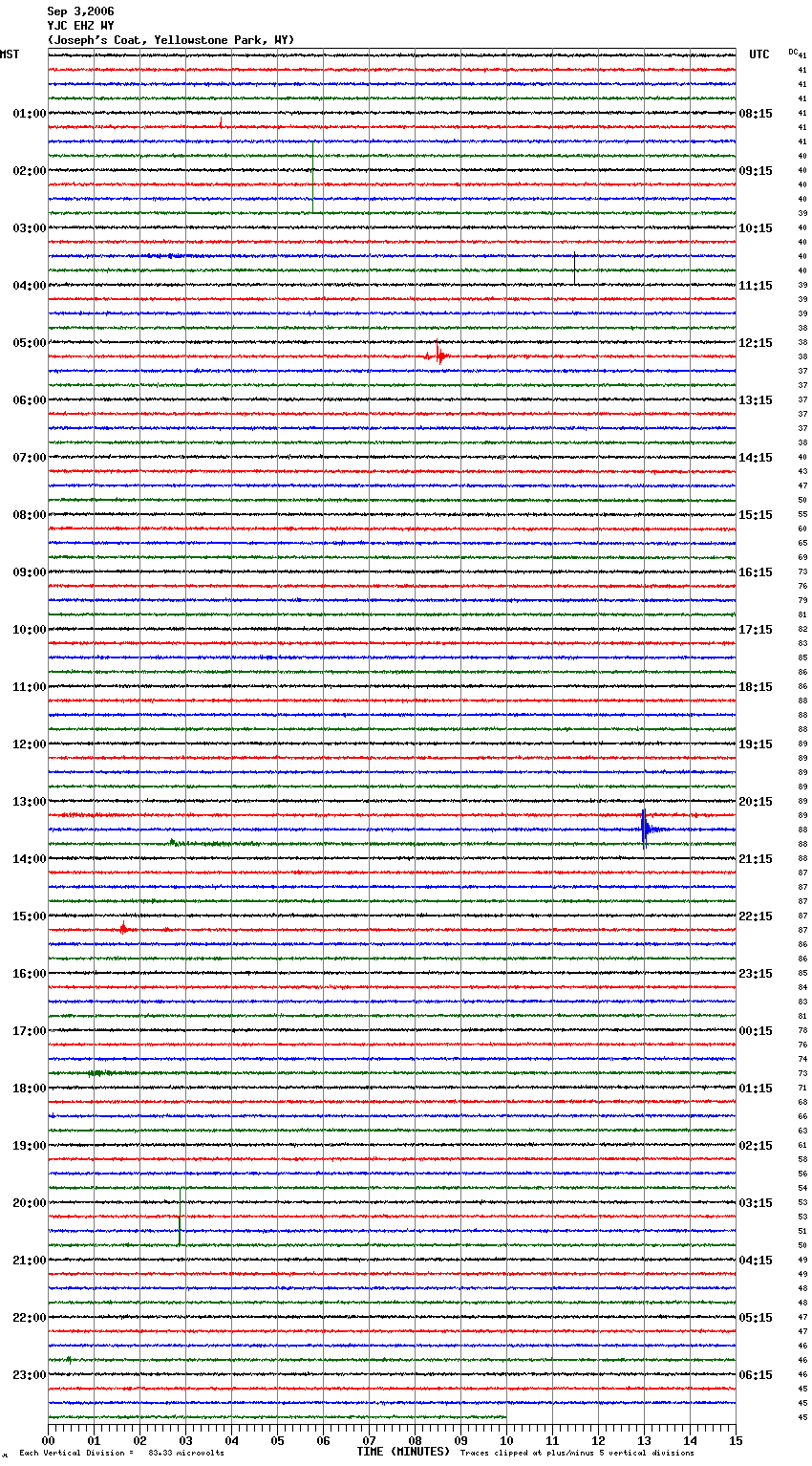The height and width of the screenshot is (1466, 812).
Task: Click the red seismic event after 15:00 MST
Action: tap(124, 928)
